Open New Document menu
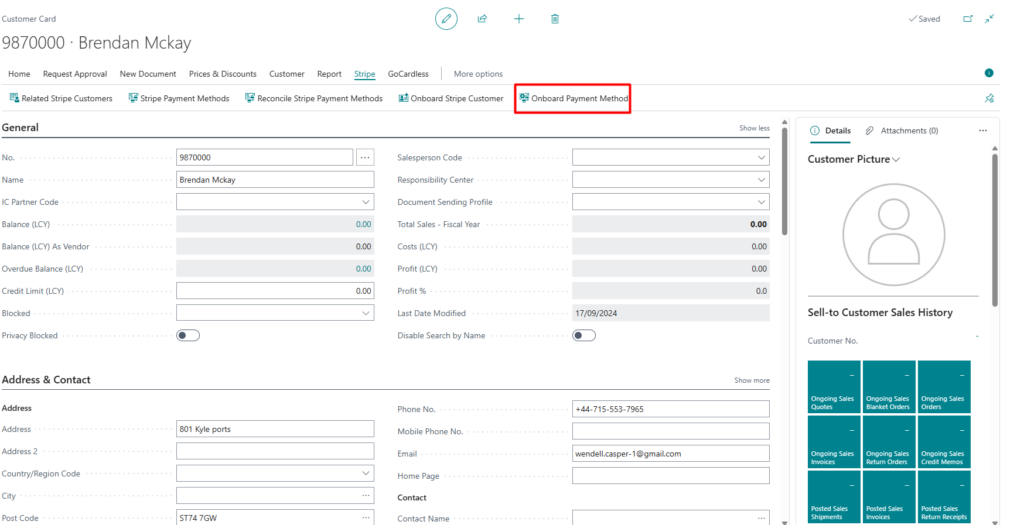 pos(148,74)
